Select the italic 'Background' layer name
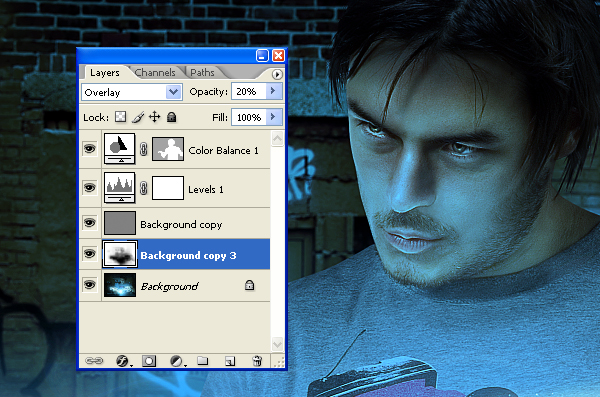Screen dimensions: 600x397 coord(170,286)
